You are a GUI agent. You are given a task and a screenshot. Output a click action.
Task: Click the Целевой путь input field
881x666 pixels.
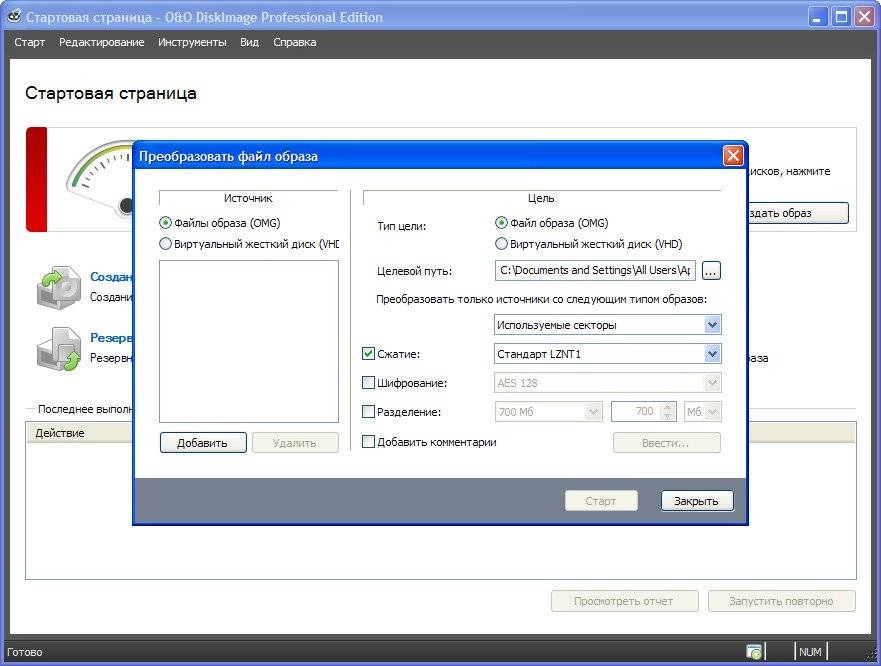(595, 270)
